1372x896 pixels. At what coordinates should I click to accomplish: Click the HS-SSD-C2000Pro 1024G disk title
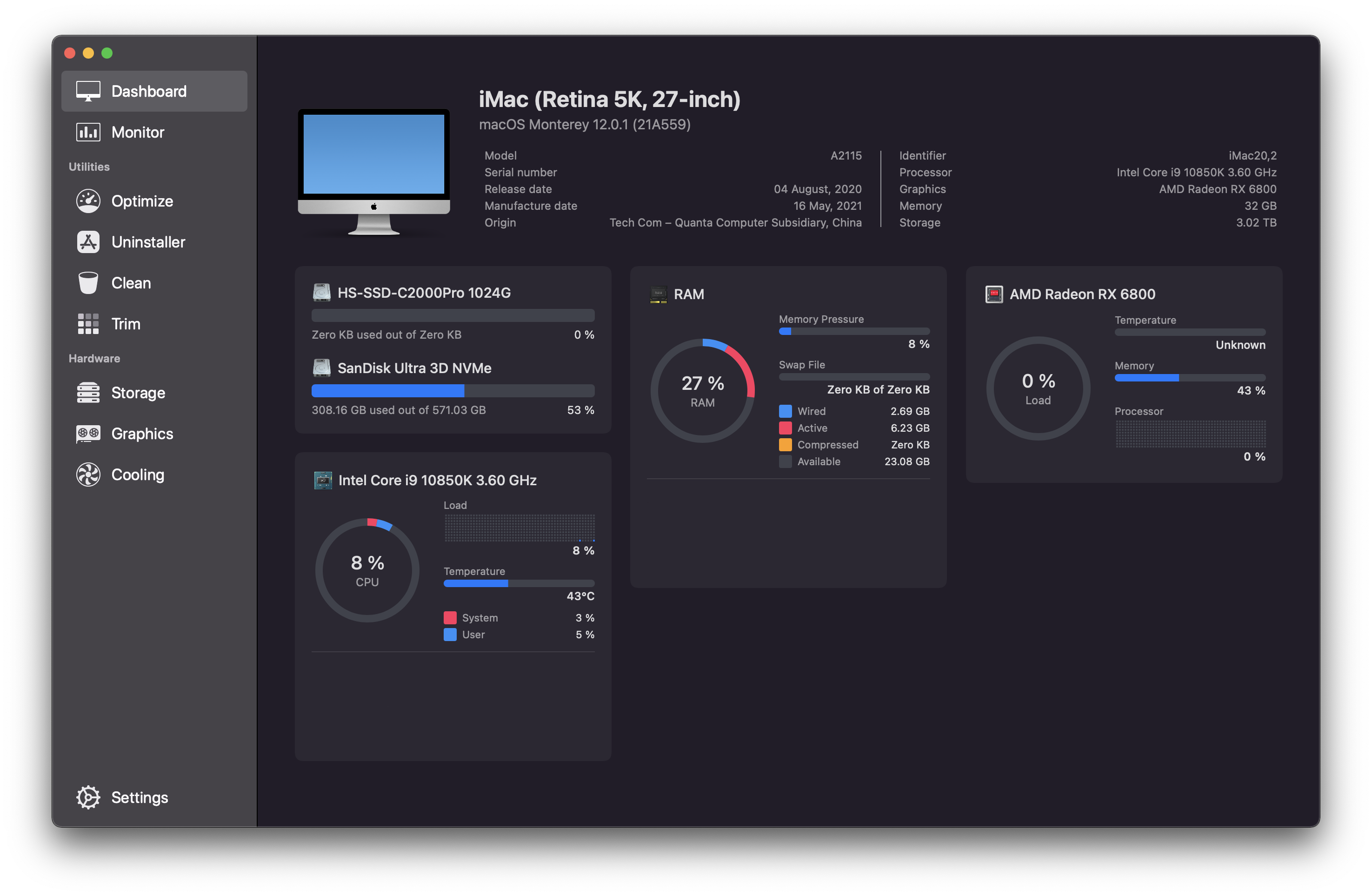coord(424,293)
